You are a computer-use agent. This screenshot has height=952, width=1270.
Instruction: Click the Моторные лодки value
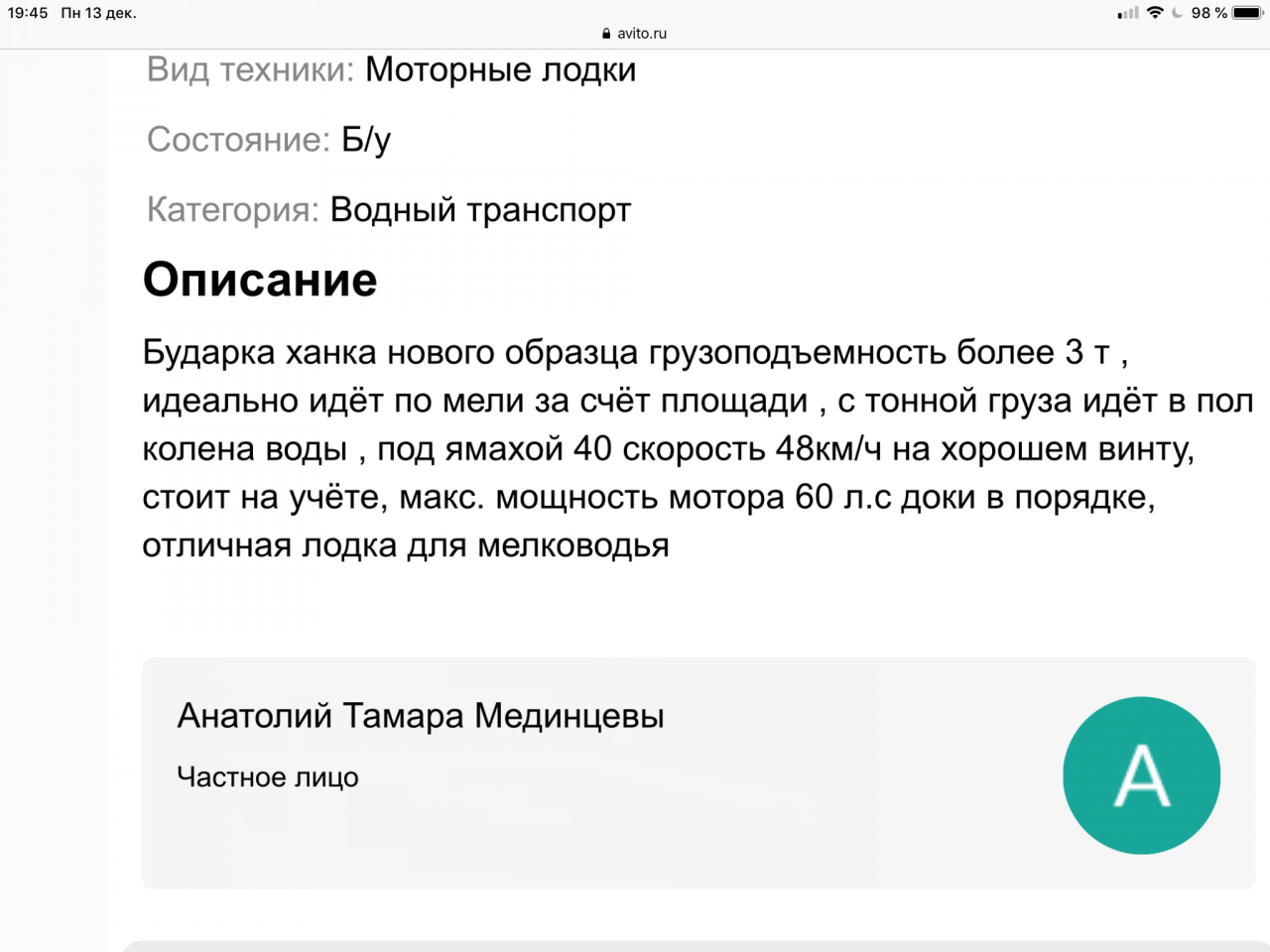[500, 70]
